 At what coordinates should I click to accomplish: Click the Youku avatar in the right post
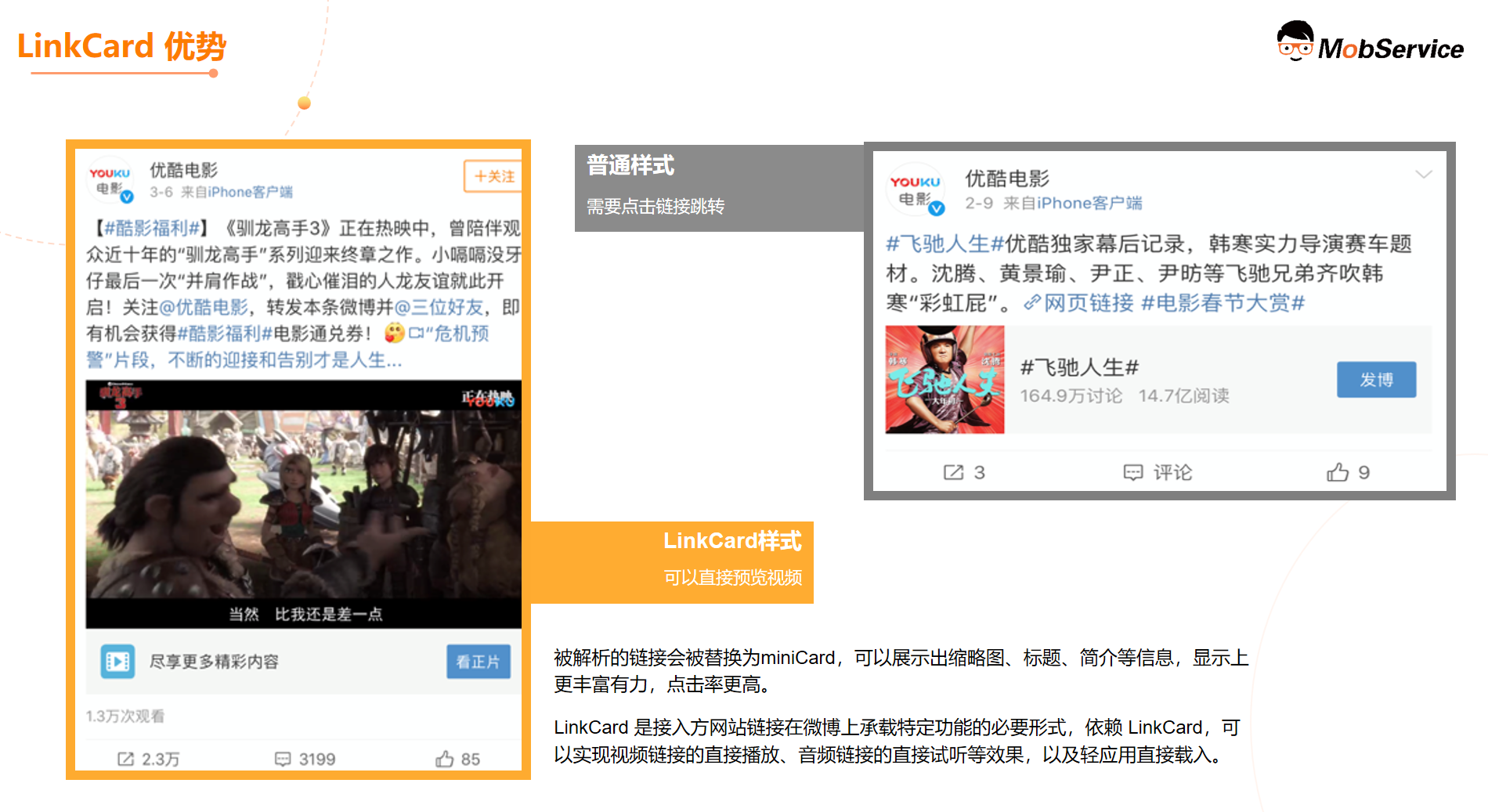tap(916, 189)
